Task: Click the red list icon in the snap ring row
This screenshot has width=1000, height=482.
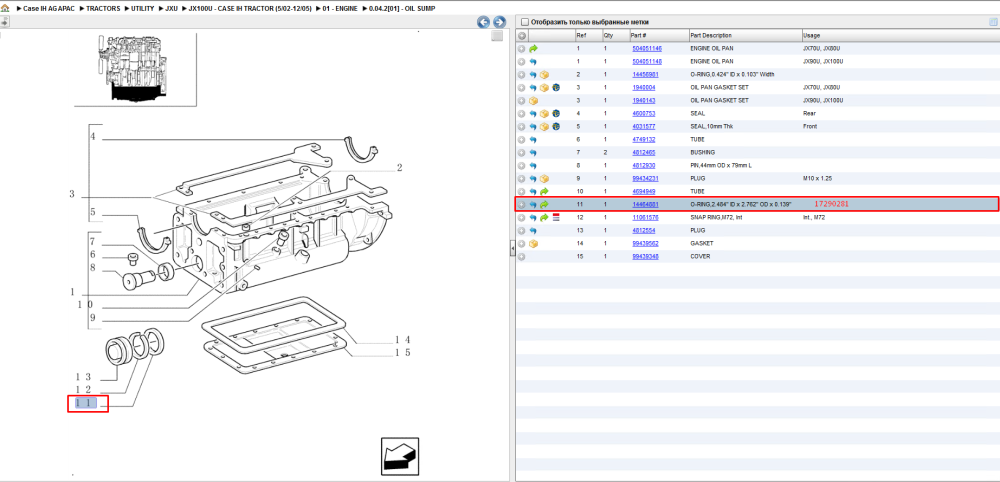Action: coord(555,217)
